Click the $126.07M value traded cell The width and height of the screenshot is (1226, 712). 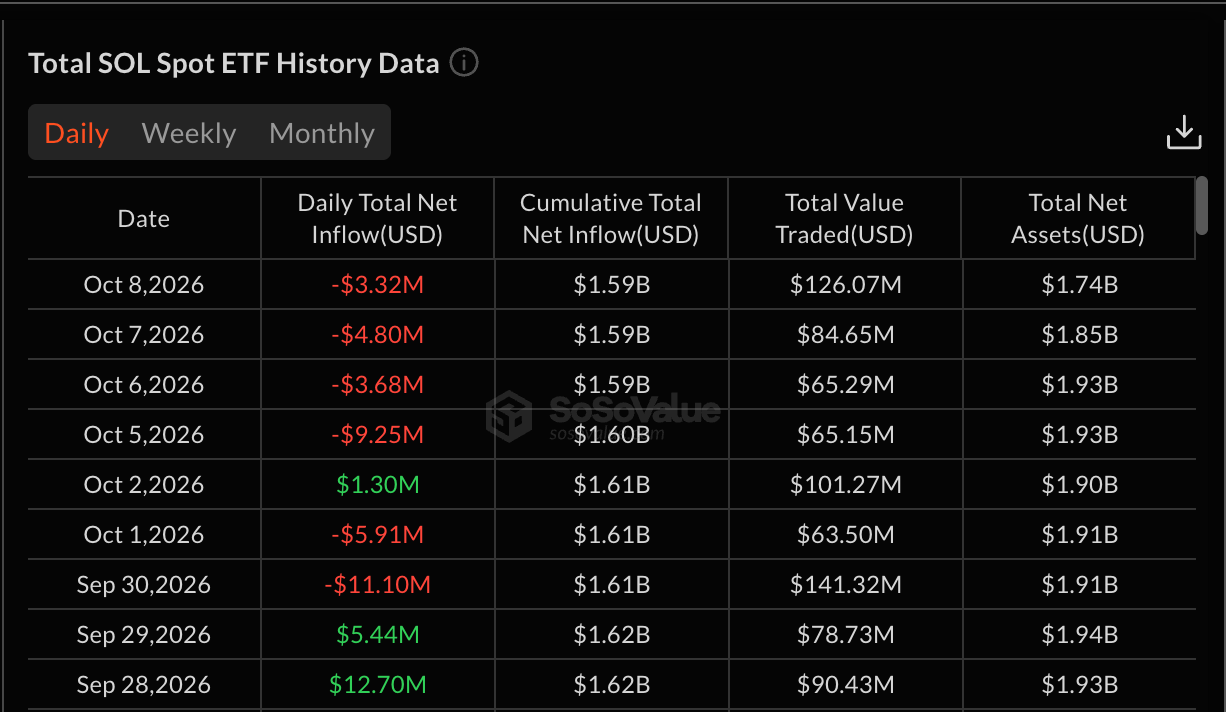coord(846,285)
